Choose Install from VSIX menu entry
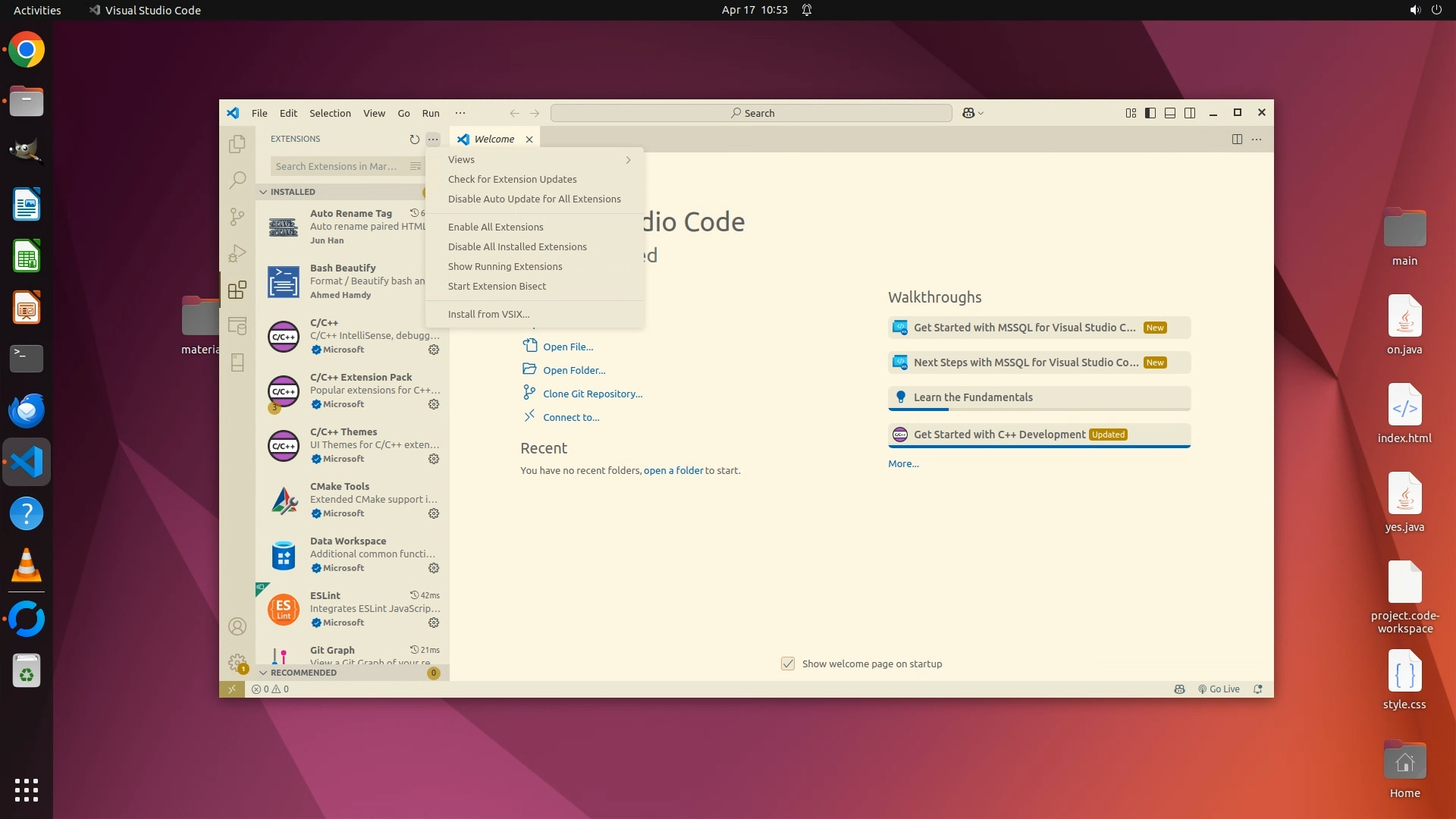1456x819 pixels. click(x=488, y=314)
